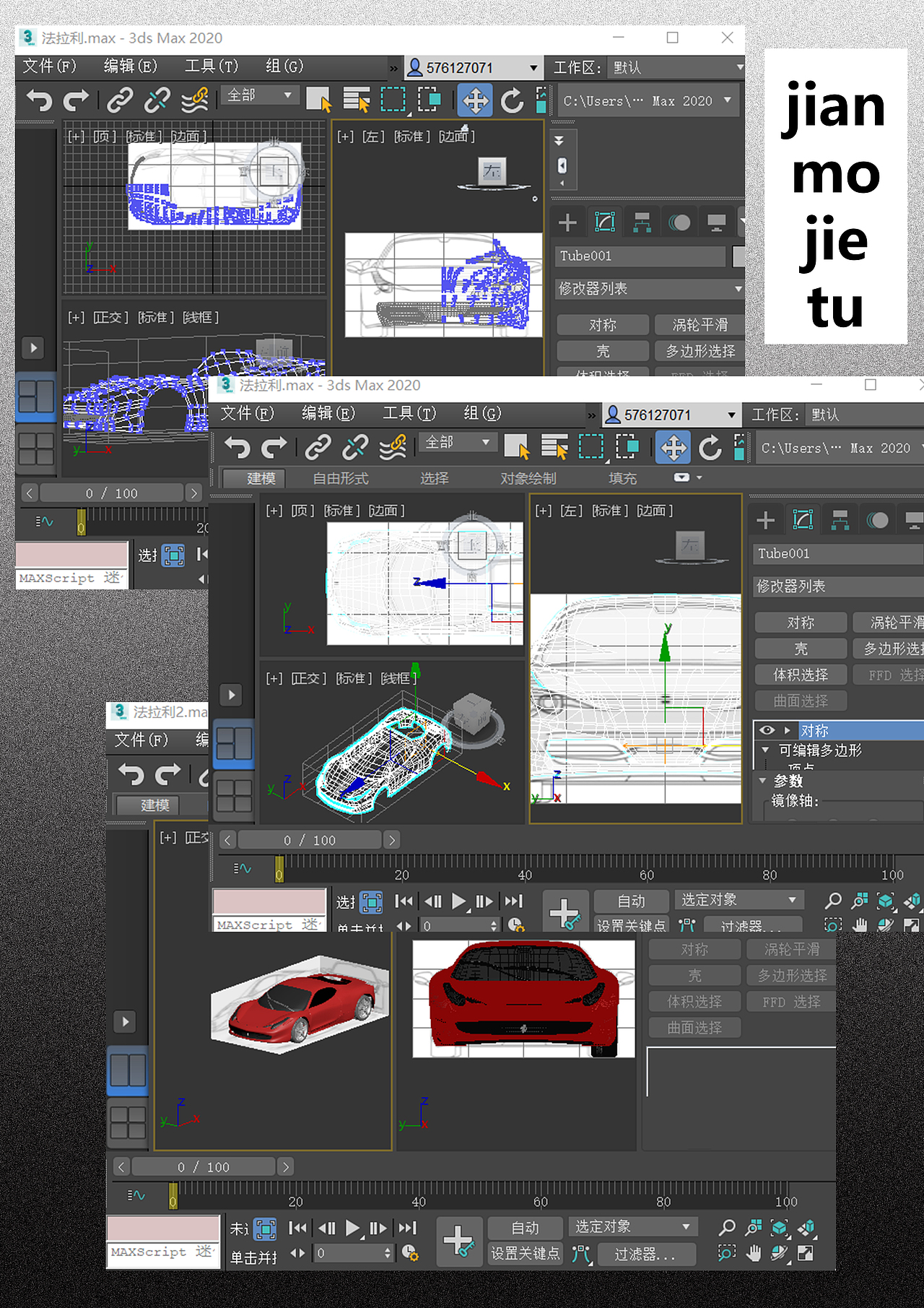Screen dimensions: 924x1308
Task: Click the 对称 modifier button in the middle window
Action: (x=801, y=623)
